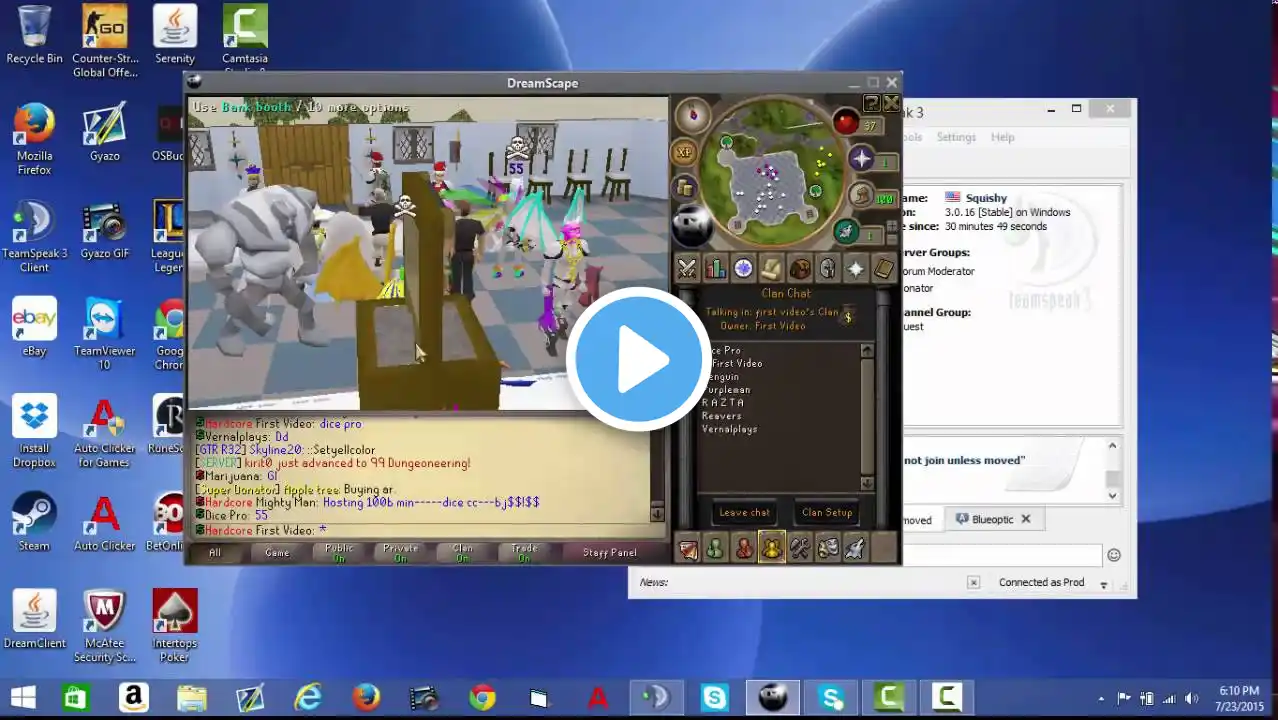Toggle the Public chat filter
Viewport: 1278px width, 720px height.
(339, 552)
